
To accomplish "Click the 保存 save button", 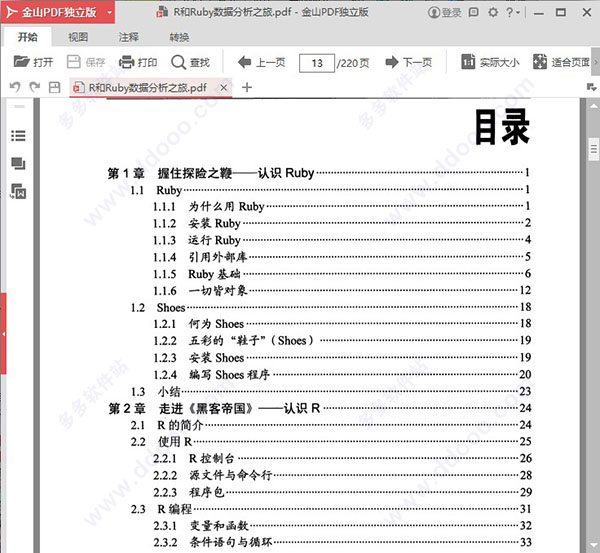I will point(86,62).
